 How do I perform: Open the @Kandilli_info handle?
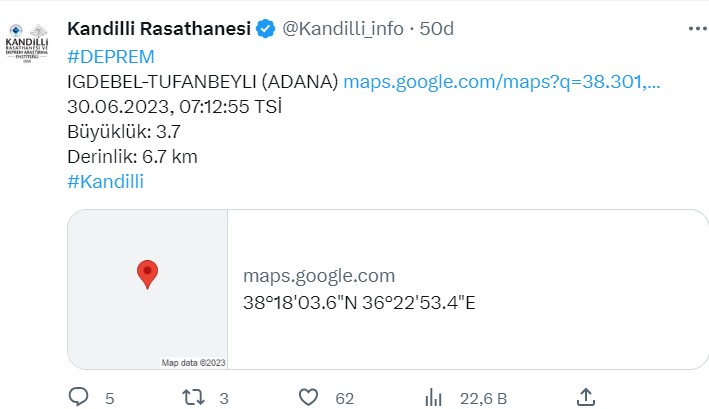[343, 29]
